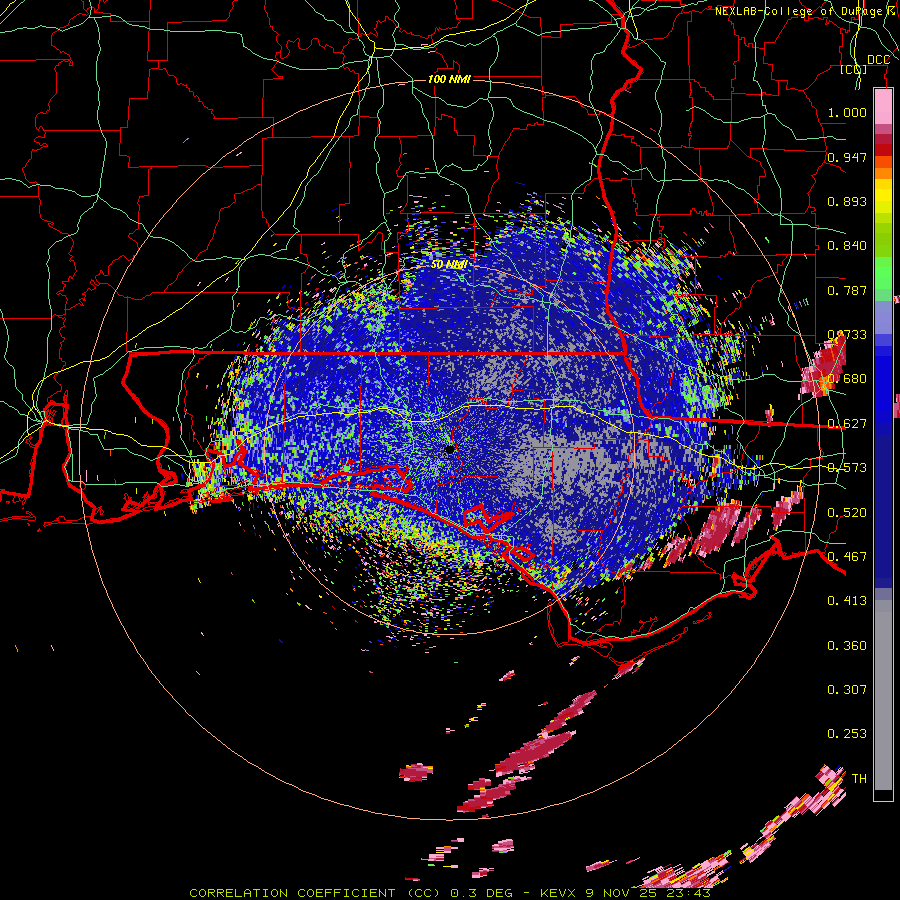
Task: Click the DCC product label
Action: coord(878,60)
